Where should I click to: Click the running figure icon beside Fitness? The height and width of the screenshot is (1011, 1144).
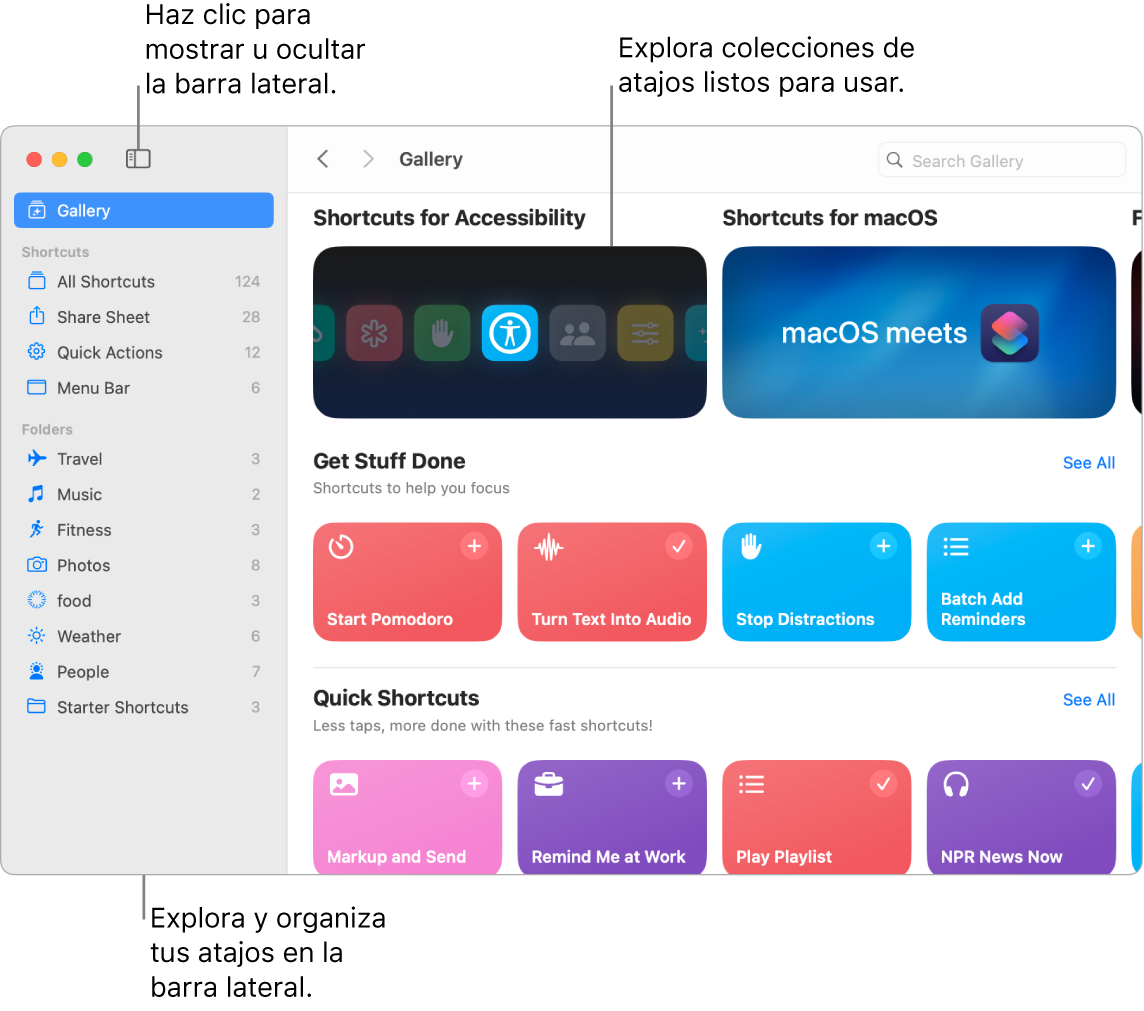pyautogui.click(x=36, y=530)
